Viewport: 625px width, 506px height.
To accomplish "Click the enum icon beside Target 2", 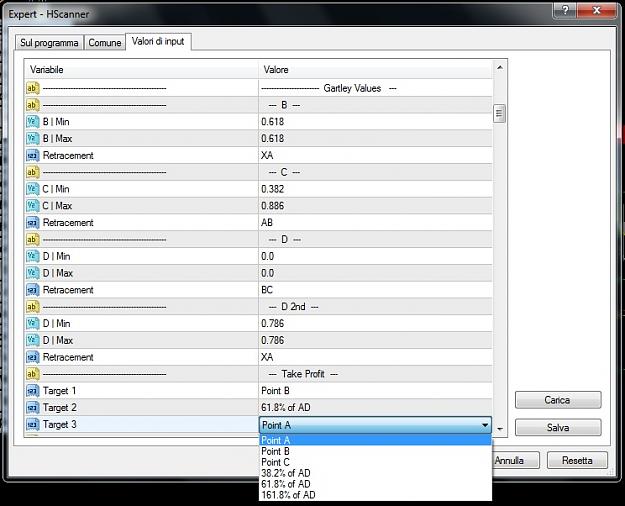I will tap(33, 408).
